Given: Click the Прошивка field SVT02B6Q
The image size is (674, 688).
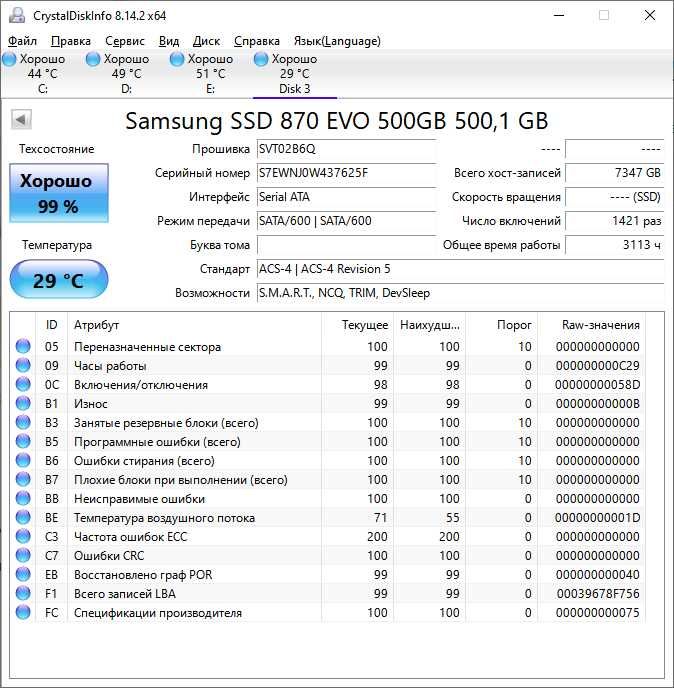Looking at the screenshot, I should click(346, 149).
